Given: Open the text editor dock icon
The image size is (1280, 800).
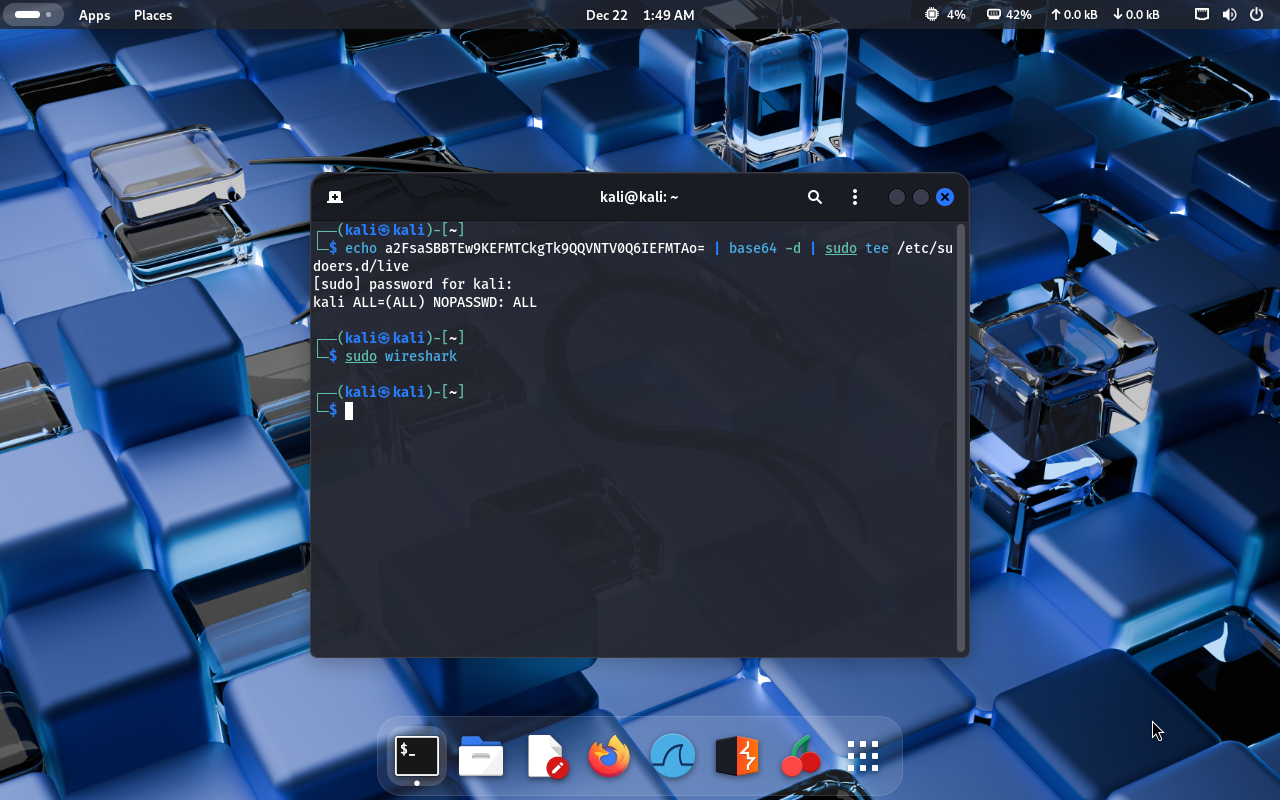Looking at the screenshot, I should [546, 756].
